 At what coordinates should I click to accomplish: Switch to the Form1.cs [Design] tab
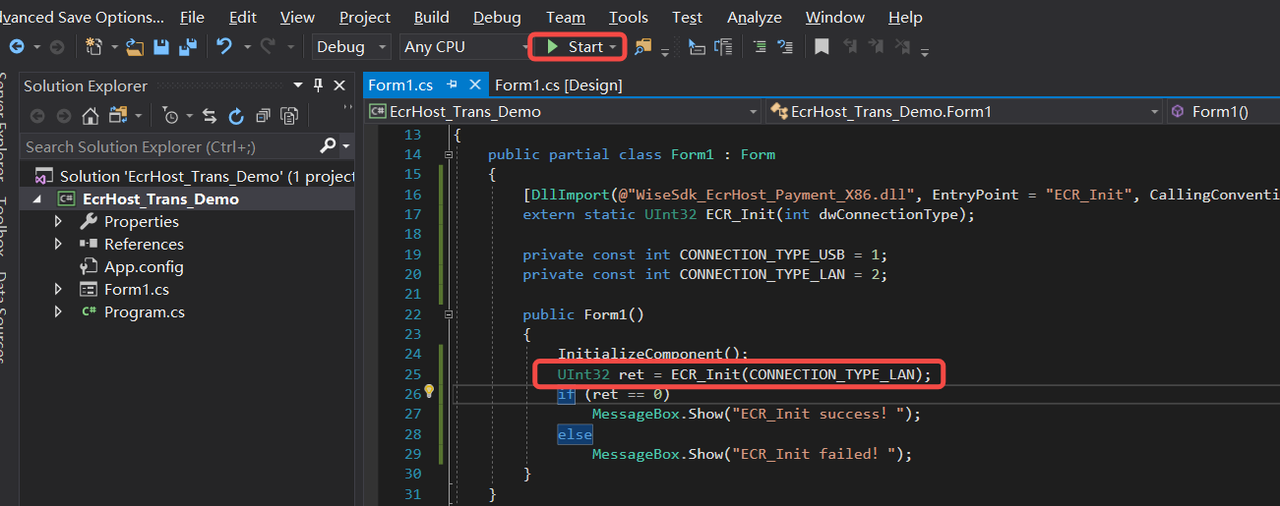558,85
